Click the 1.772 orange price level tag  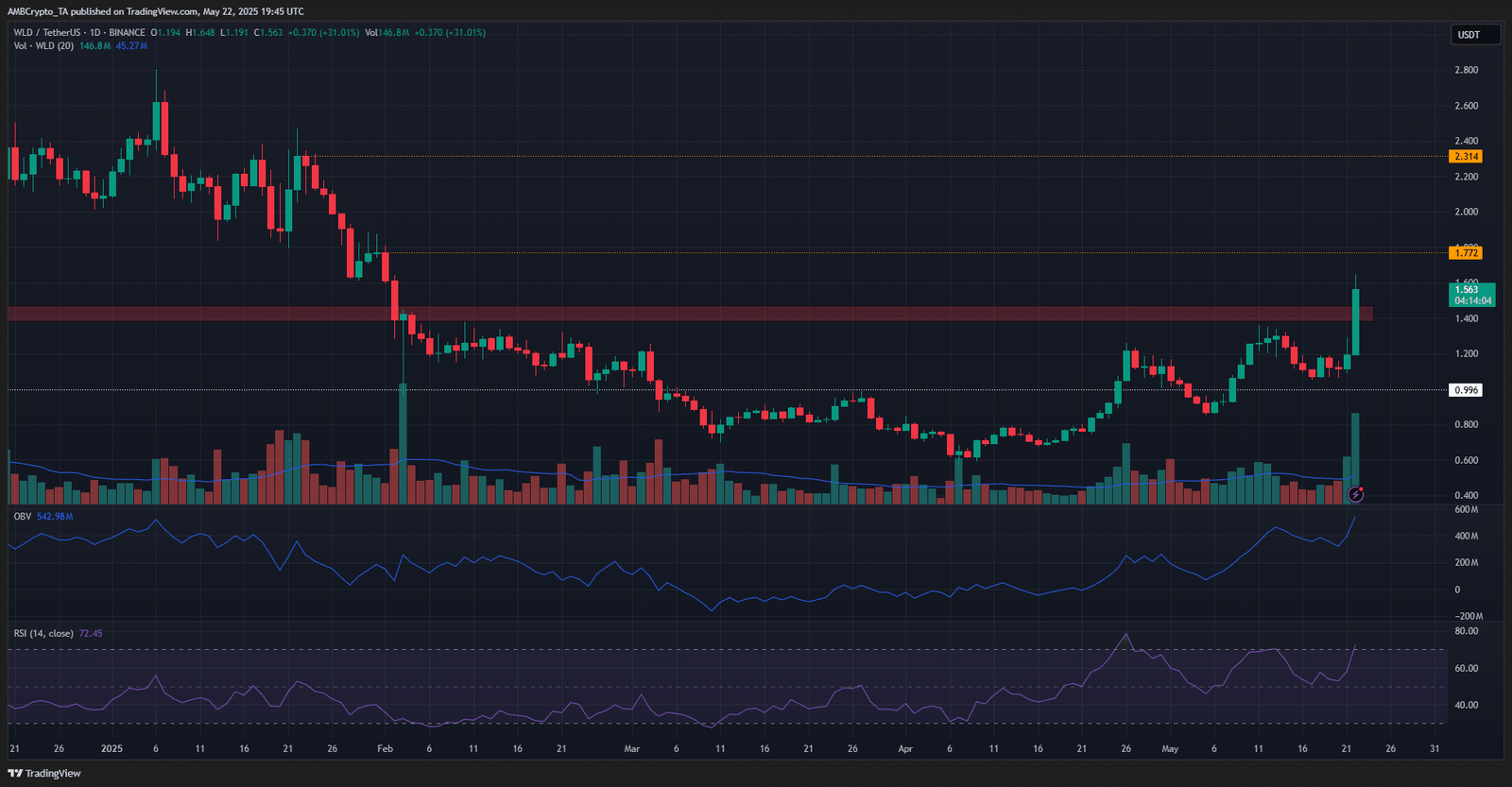tap(1466, 253)
